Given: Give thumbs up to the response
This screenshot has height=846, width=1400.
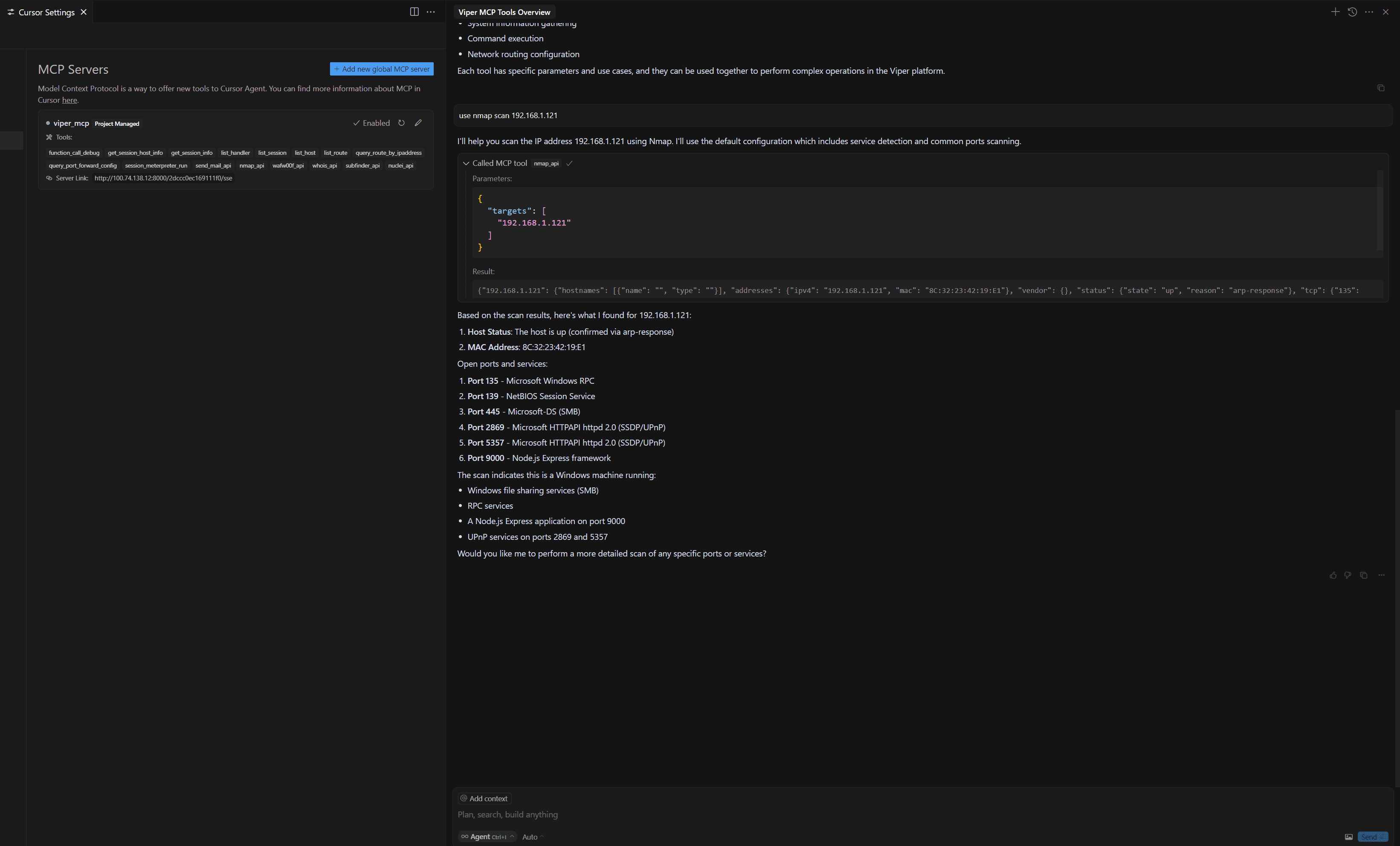Looking at the screenshot, I should 1333,575.
